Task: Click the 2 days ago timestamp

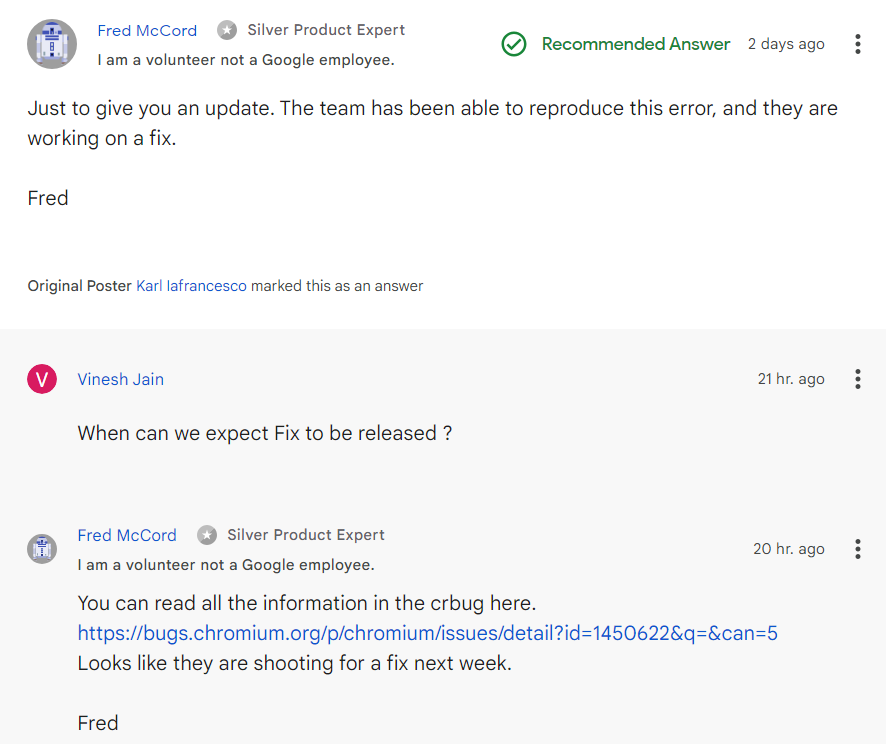Action: click(x=786, y=44)
